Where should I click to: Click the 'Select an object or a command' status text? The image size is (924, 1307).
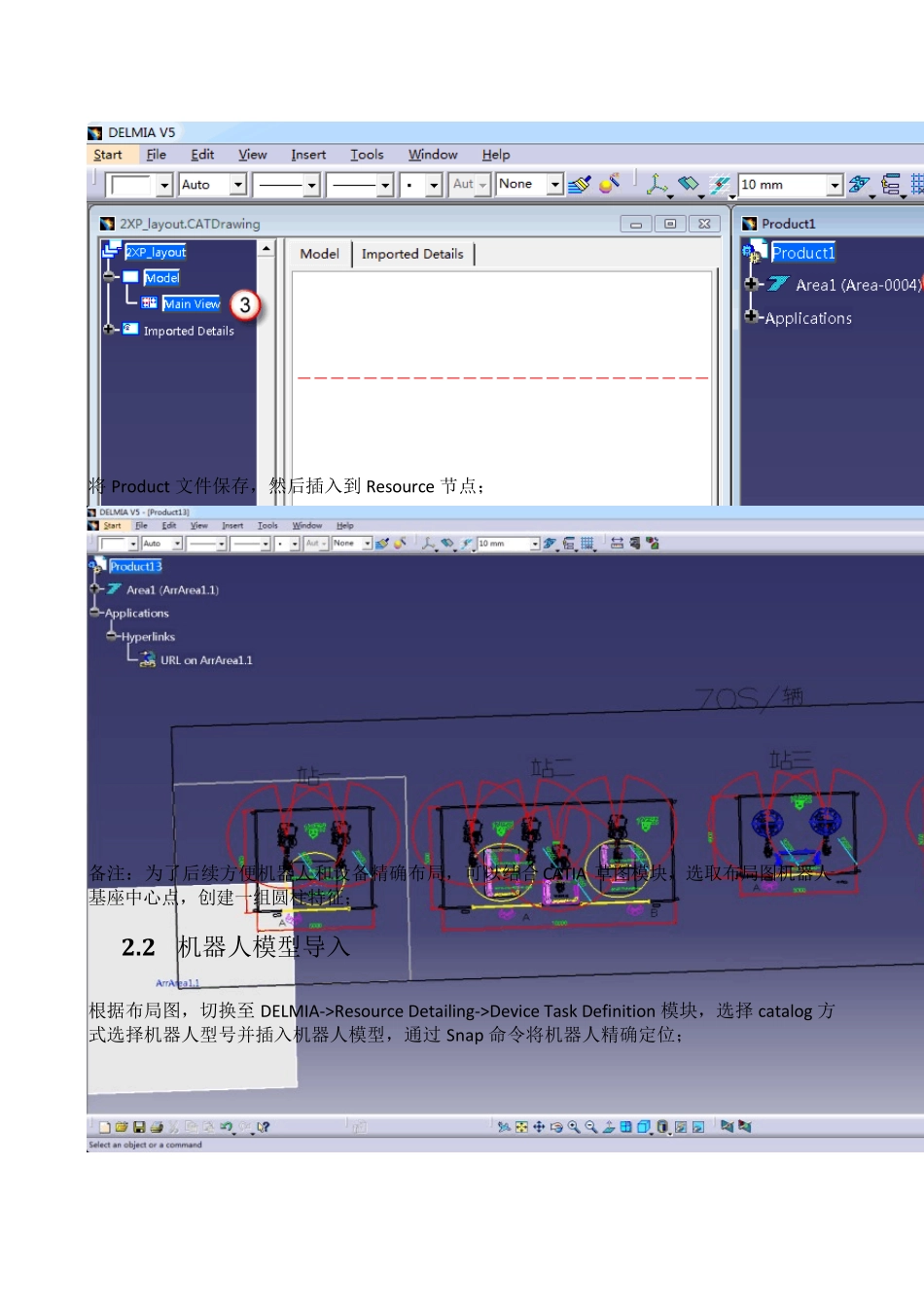pyautogui.click(x=145, y=1145)
